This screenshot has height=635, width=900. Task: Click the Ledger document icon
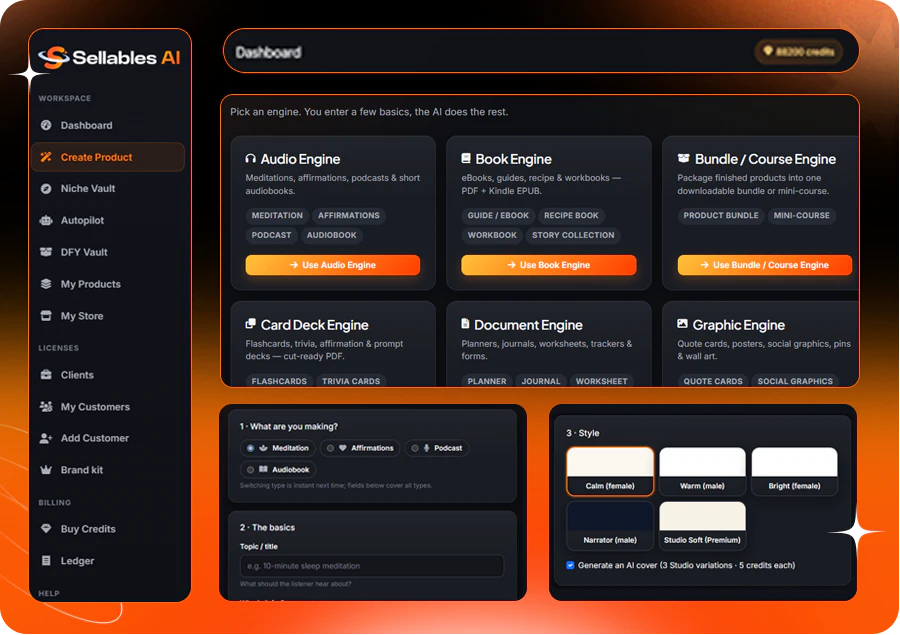coord(46,561)
